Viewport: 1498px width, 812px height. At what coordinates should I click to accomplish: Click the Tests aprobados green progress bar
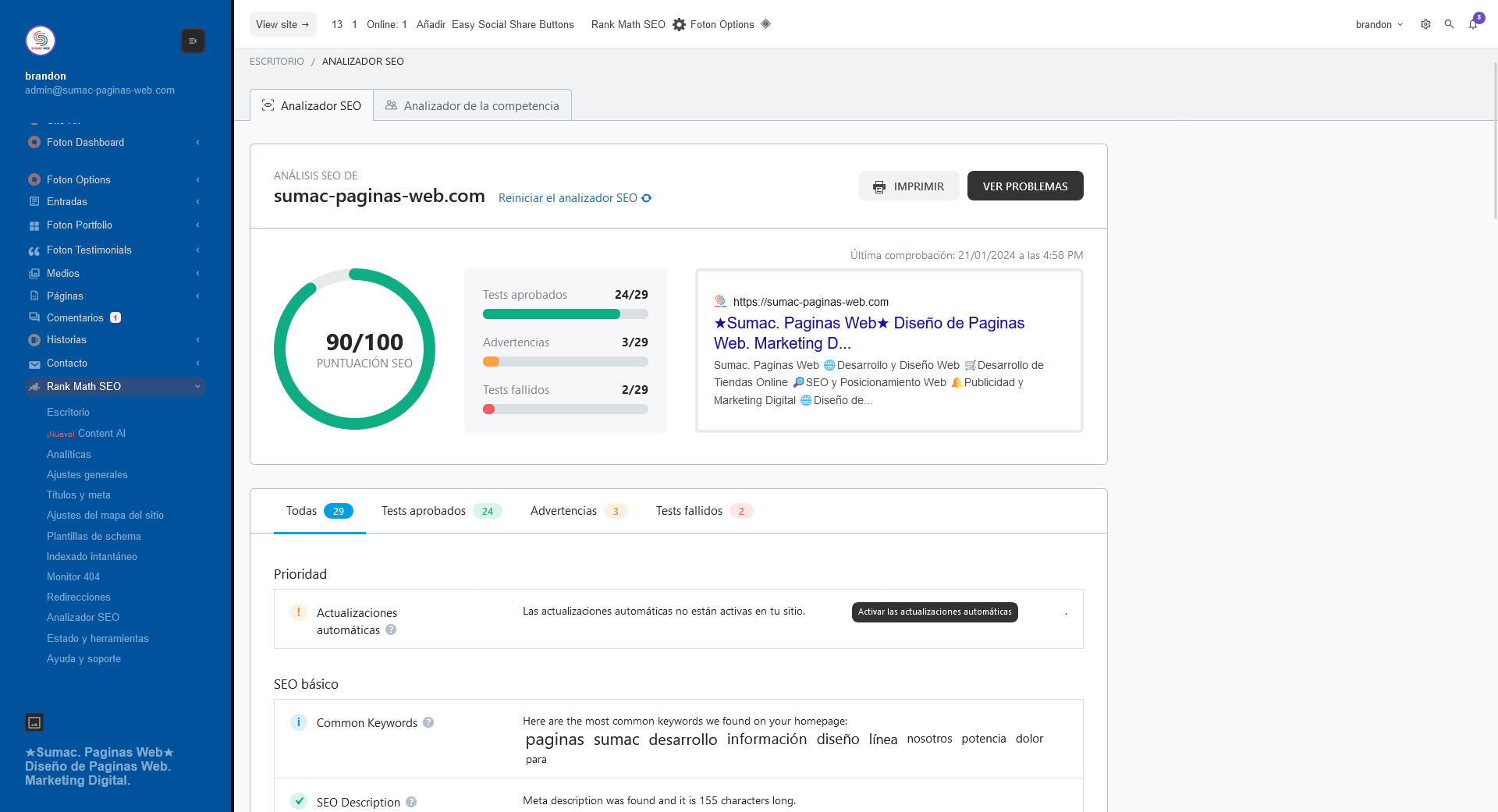566,314
